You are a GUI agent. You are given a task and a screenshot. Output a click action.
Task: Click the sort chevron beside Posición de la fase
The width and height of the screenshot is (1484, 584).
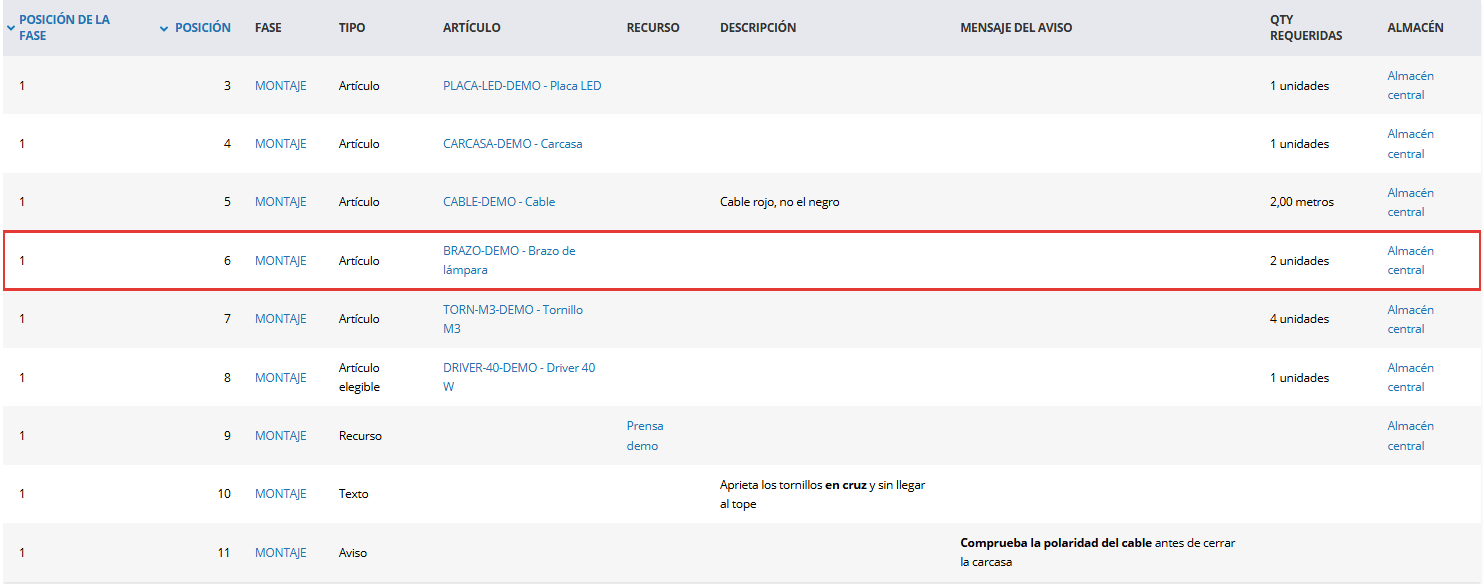(x=11, y=28)
